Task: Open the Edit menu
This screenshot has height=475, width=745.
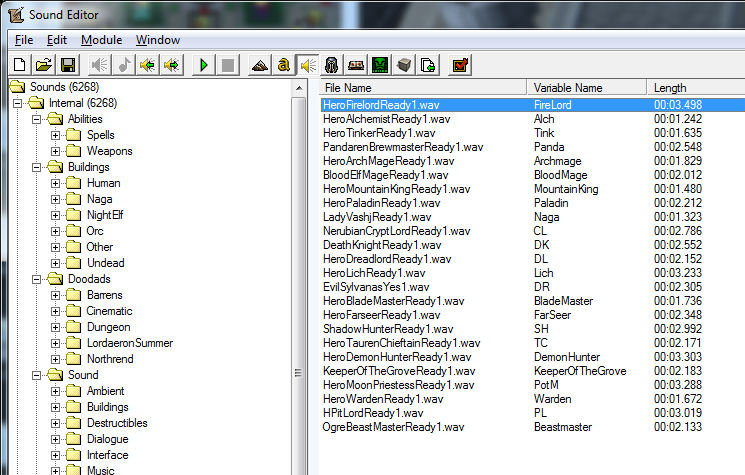Action: point(57,40)
